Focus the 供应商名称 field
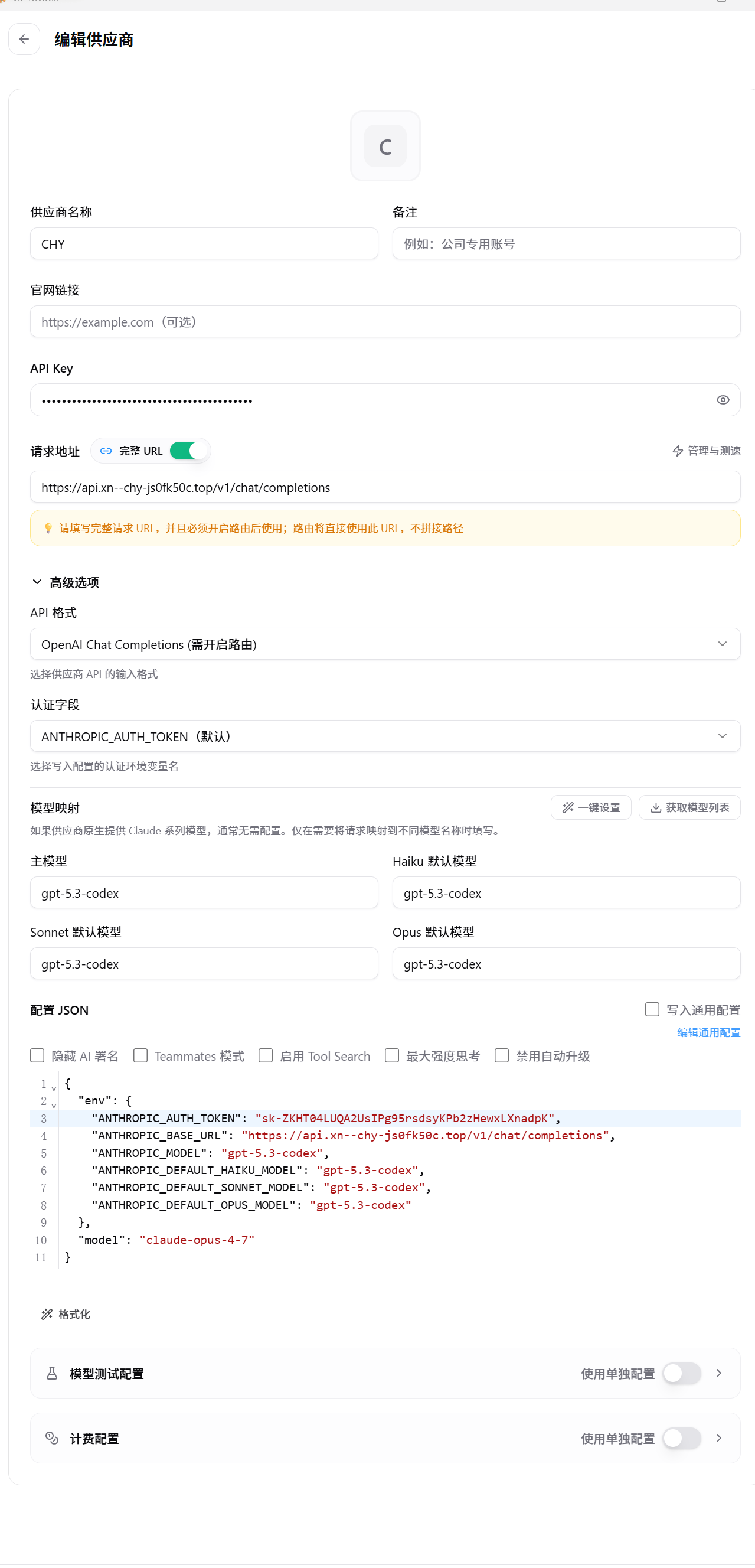Screen dimensions: 755x1568 (x=204, y=244)
